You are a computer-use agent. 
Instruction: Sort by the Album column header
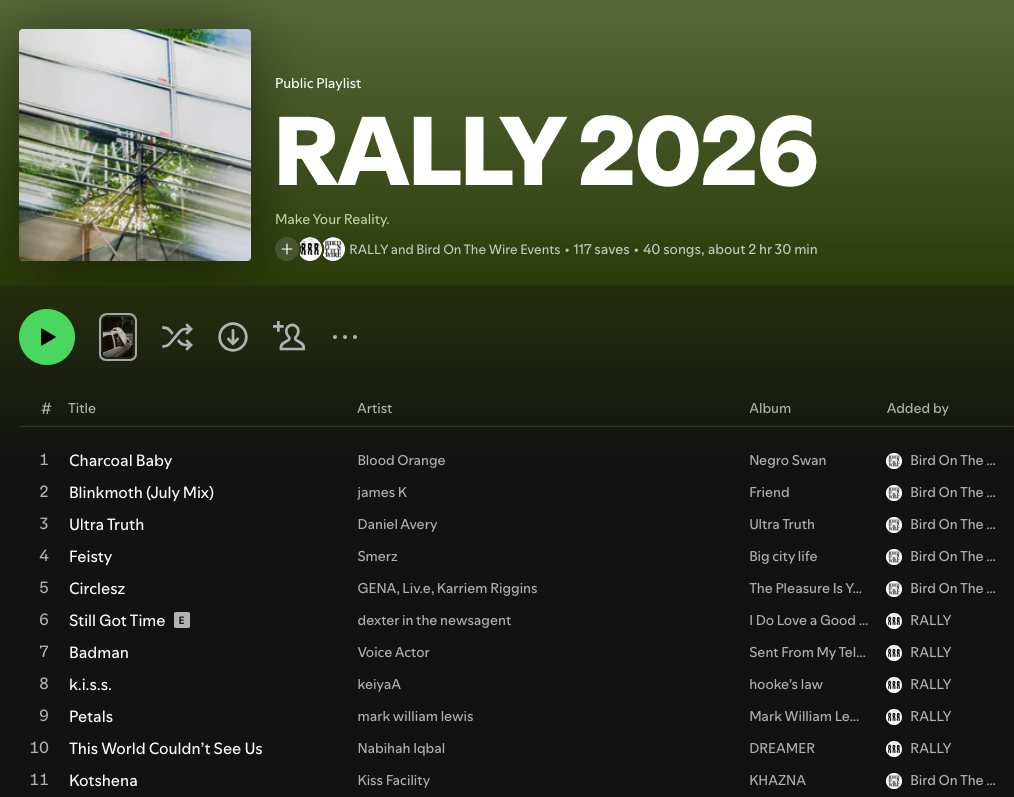770,408
